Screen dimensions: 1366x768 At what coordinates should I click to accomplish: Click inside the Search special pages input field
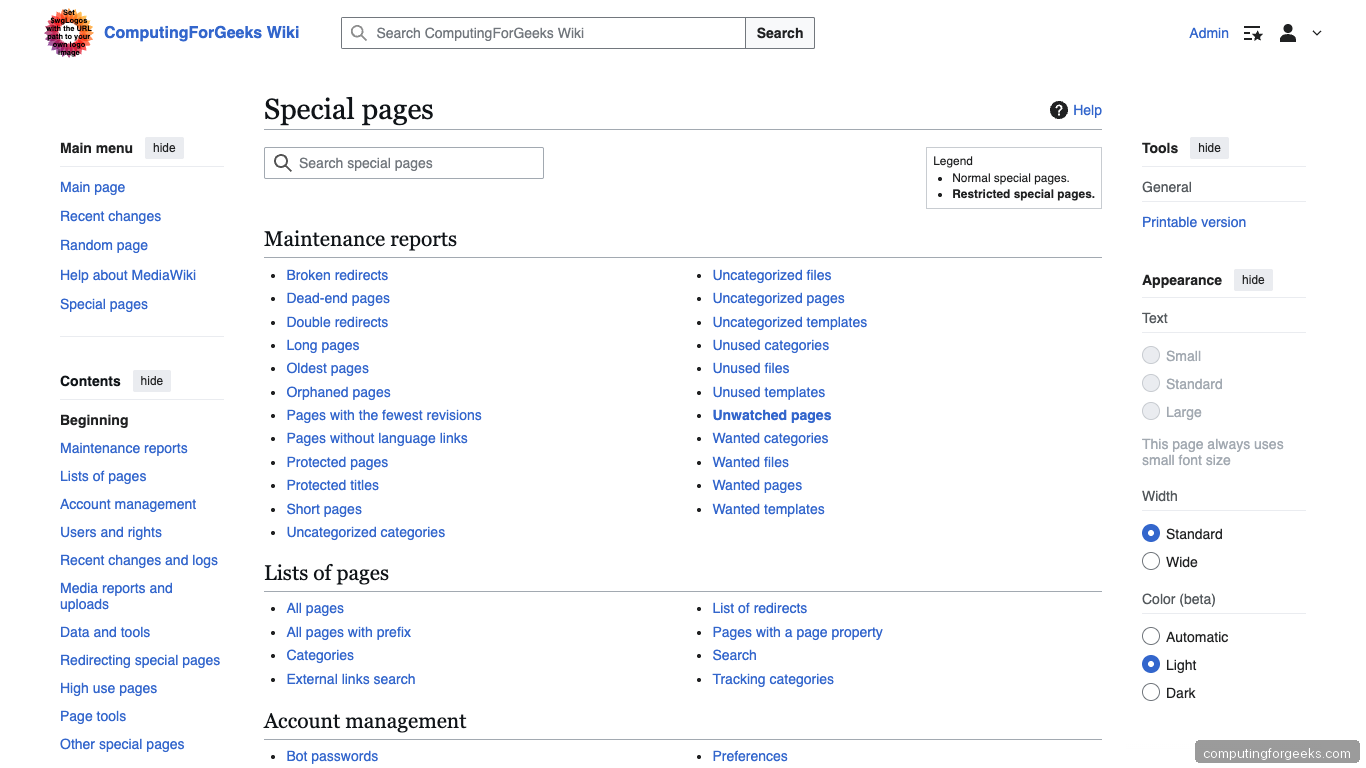tap(420, 163)
